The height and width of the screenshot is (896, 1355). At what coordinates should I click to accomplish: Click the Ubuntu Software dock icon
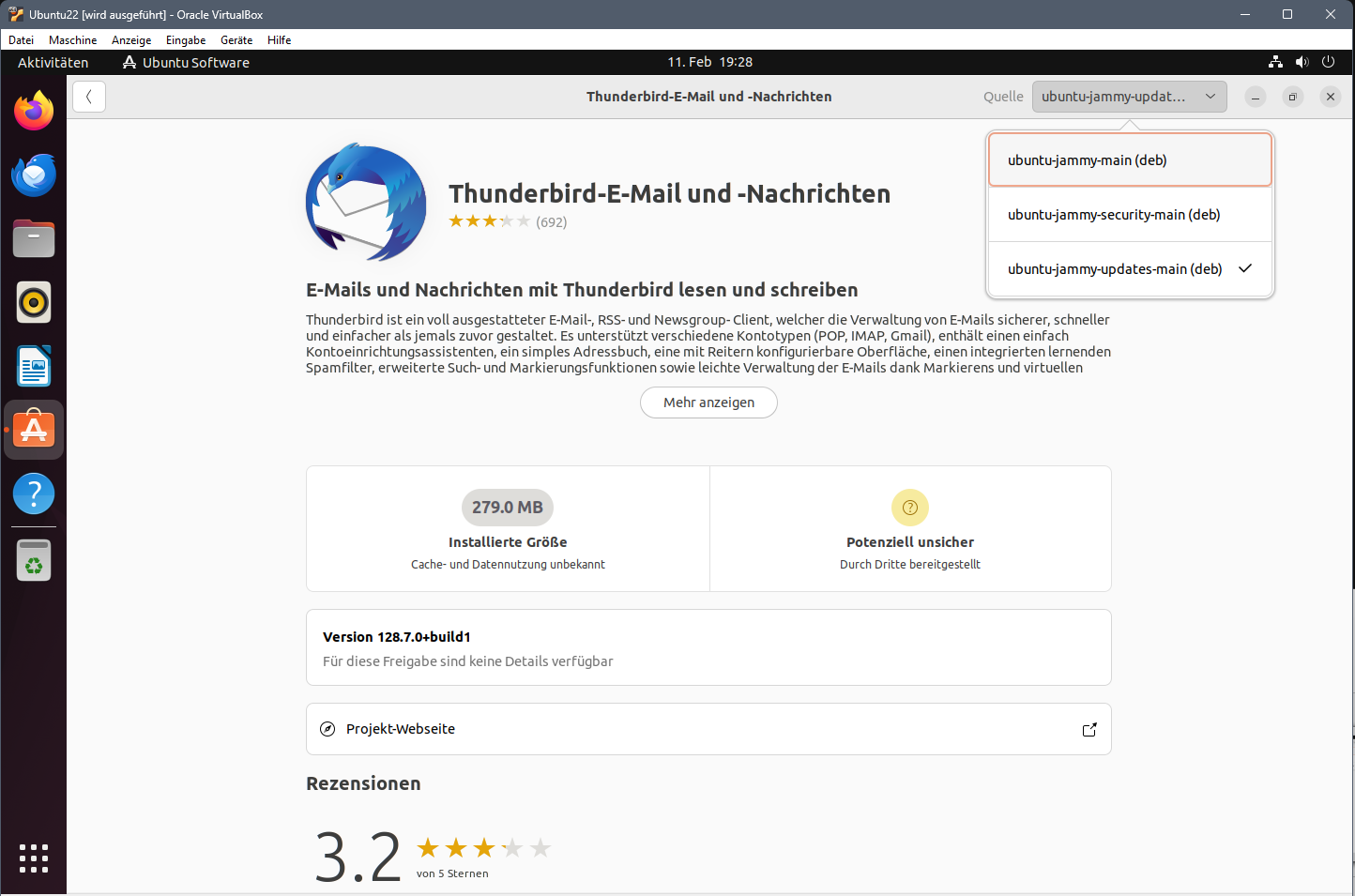point(34,430)
